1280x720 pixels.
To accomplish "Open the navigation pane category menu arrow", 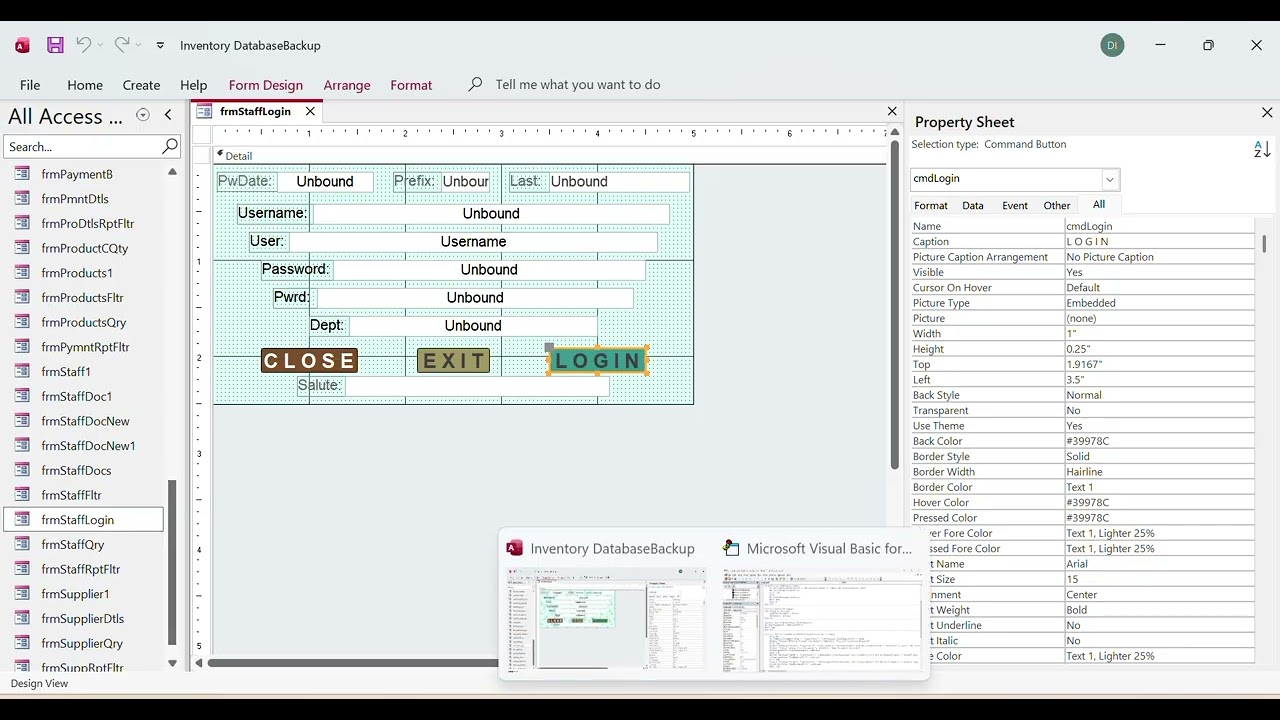I will coord(143,115).
